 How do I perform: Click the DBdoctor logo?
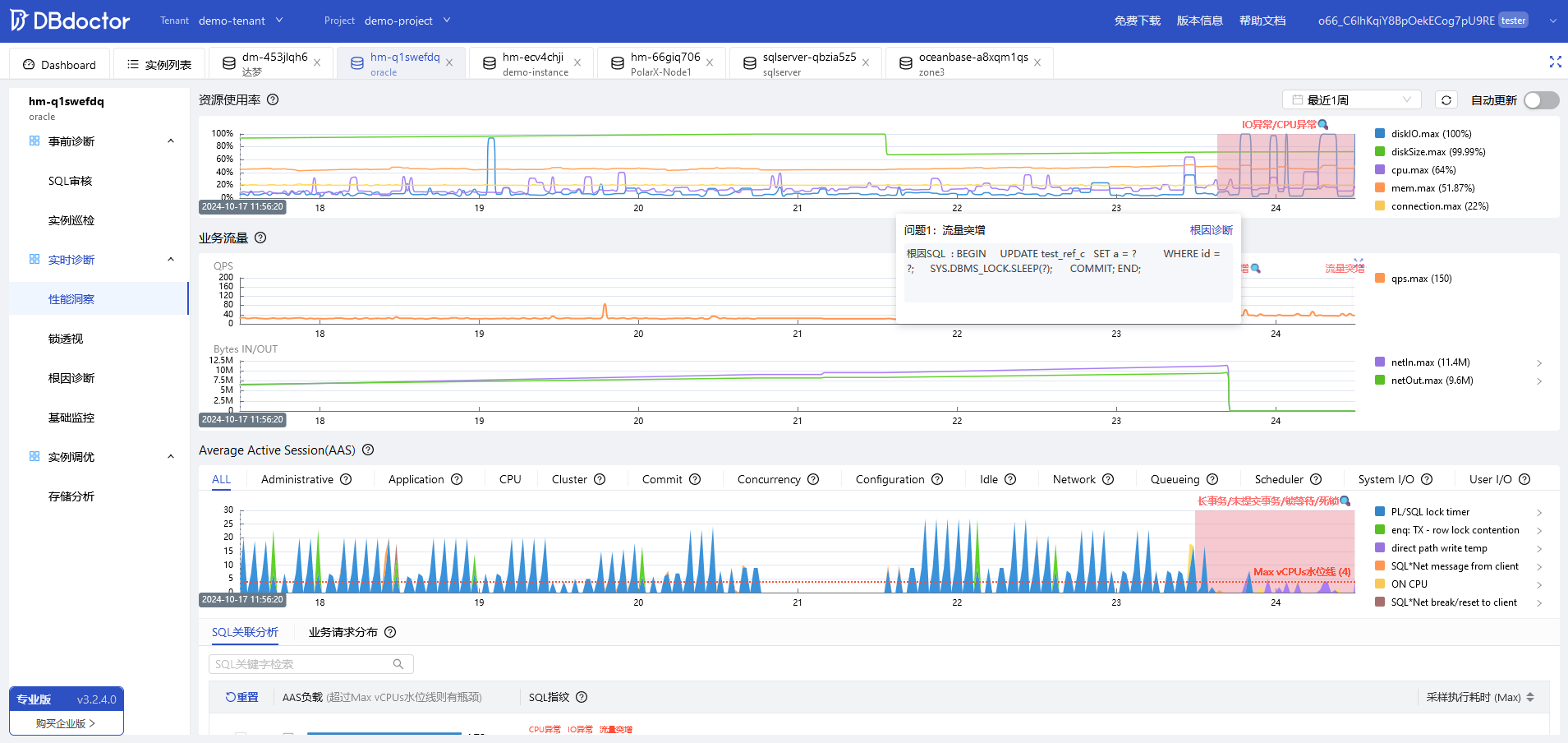(70, 21)
